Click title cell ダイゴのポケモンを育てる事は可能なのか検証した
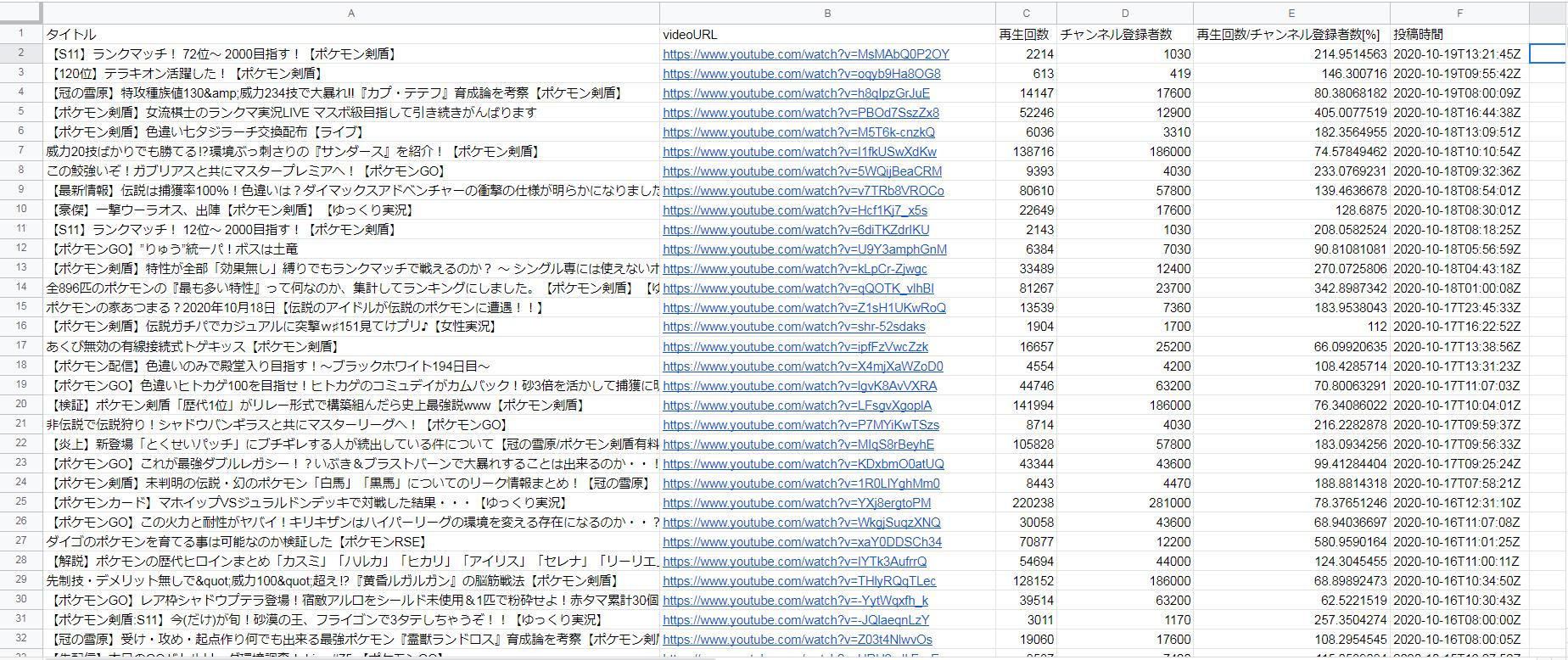Image resolution: width=1568 pixels, height=660 pixels. point(351,541)
